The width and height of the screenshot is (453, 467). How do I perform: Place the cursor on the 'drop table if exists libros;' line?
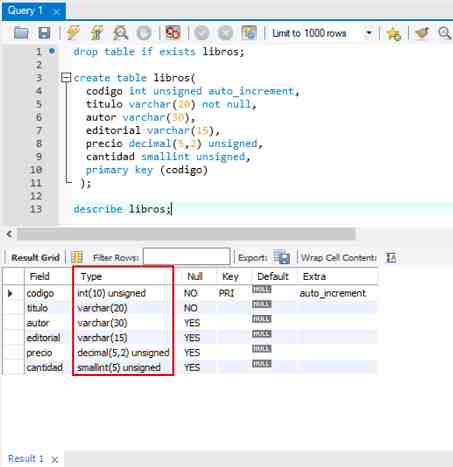pos(159,52)
